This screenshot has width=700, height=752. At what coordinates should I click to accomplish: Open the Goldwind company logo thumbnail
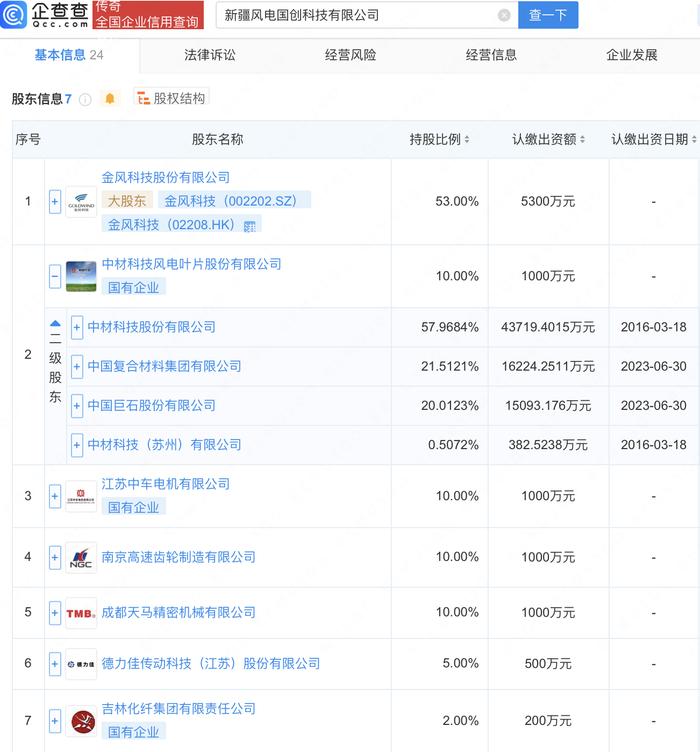coord(81,202)
